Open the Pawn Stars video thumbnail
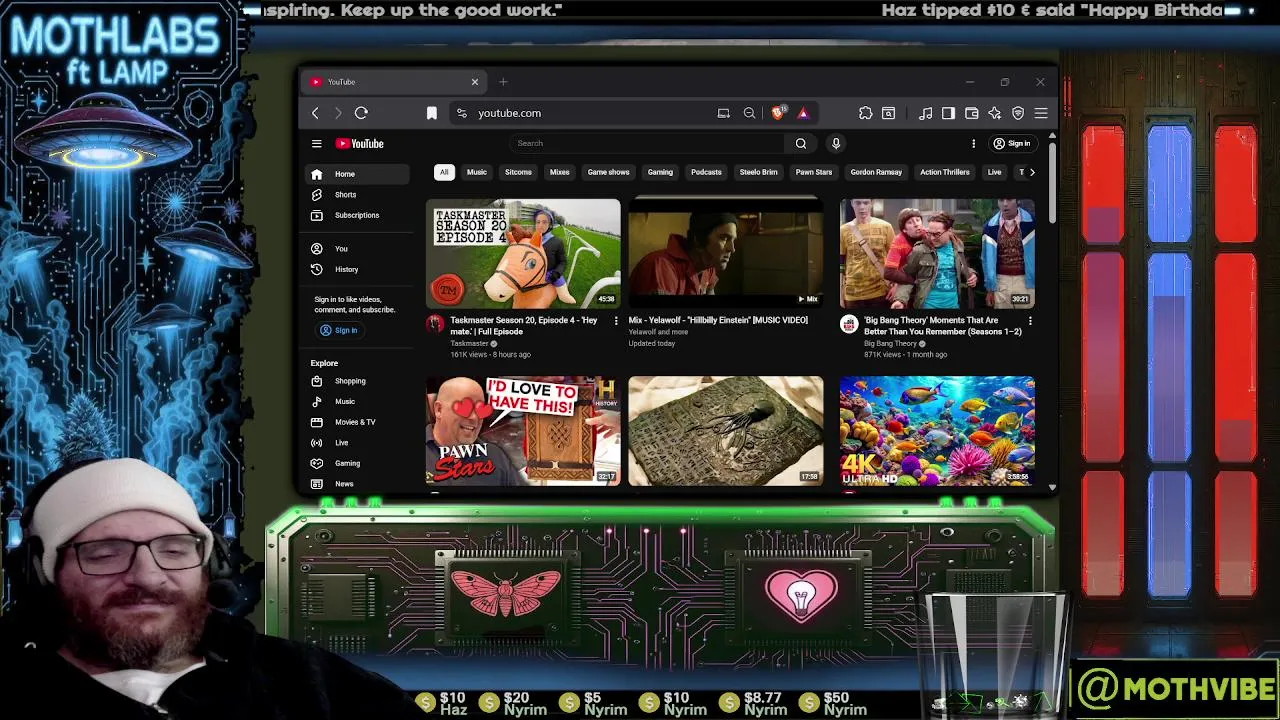The image size is (1280, 720). [523, 431]
